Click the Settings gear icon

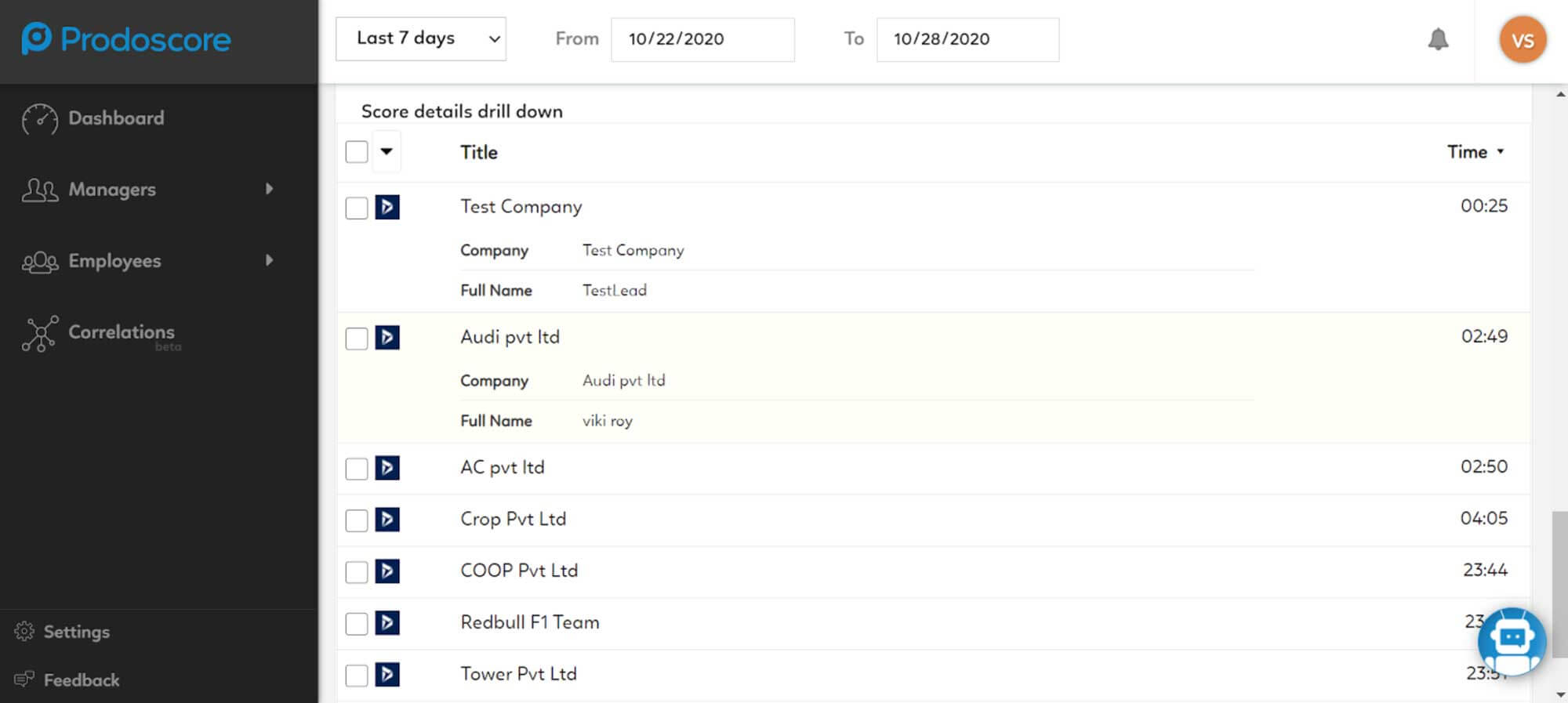click(24, 631)
